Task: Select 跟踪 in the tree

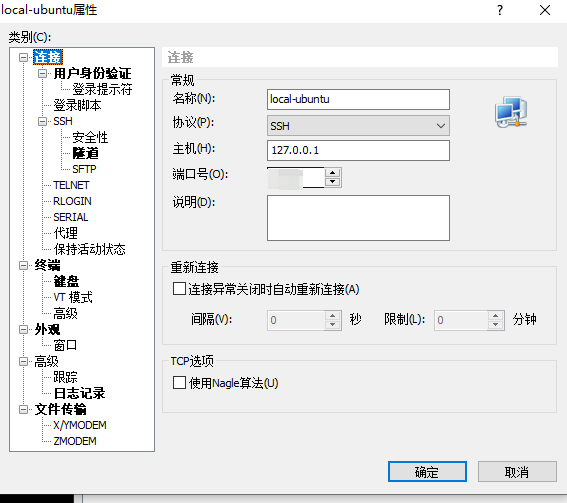Action: coord(65,377)
